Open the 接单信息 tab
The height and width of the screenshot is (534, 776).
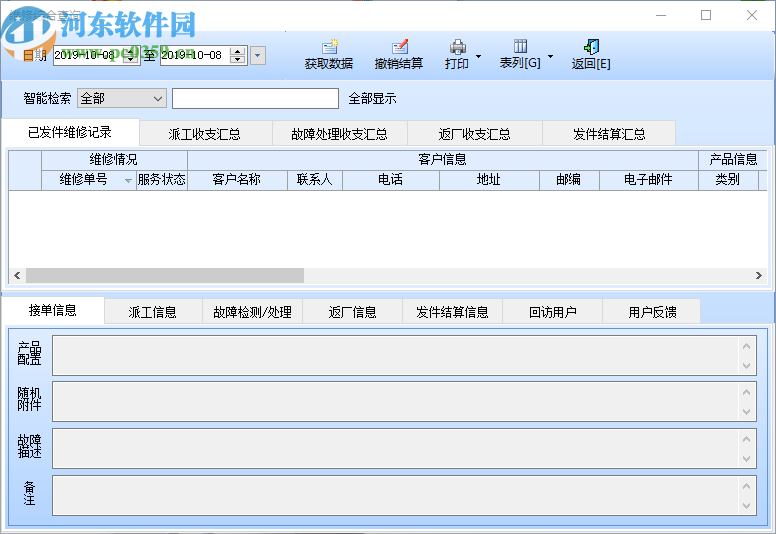pyautogui.click(x=52, y=310)
